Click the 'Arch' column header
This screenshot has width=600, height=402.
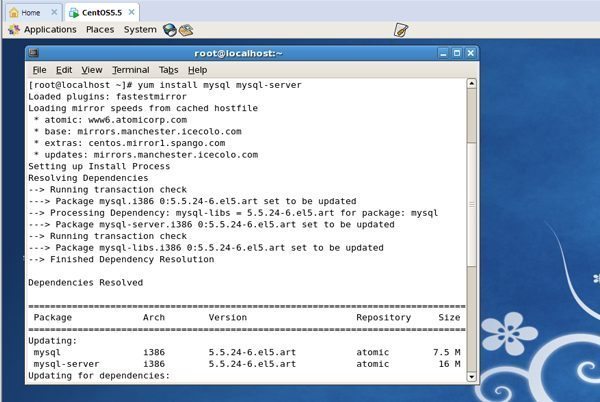point(154,317)
